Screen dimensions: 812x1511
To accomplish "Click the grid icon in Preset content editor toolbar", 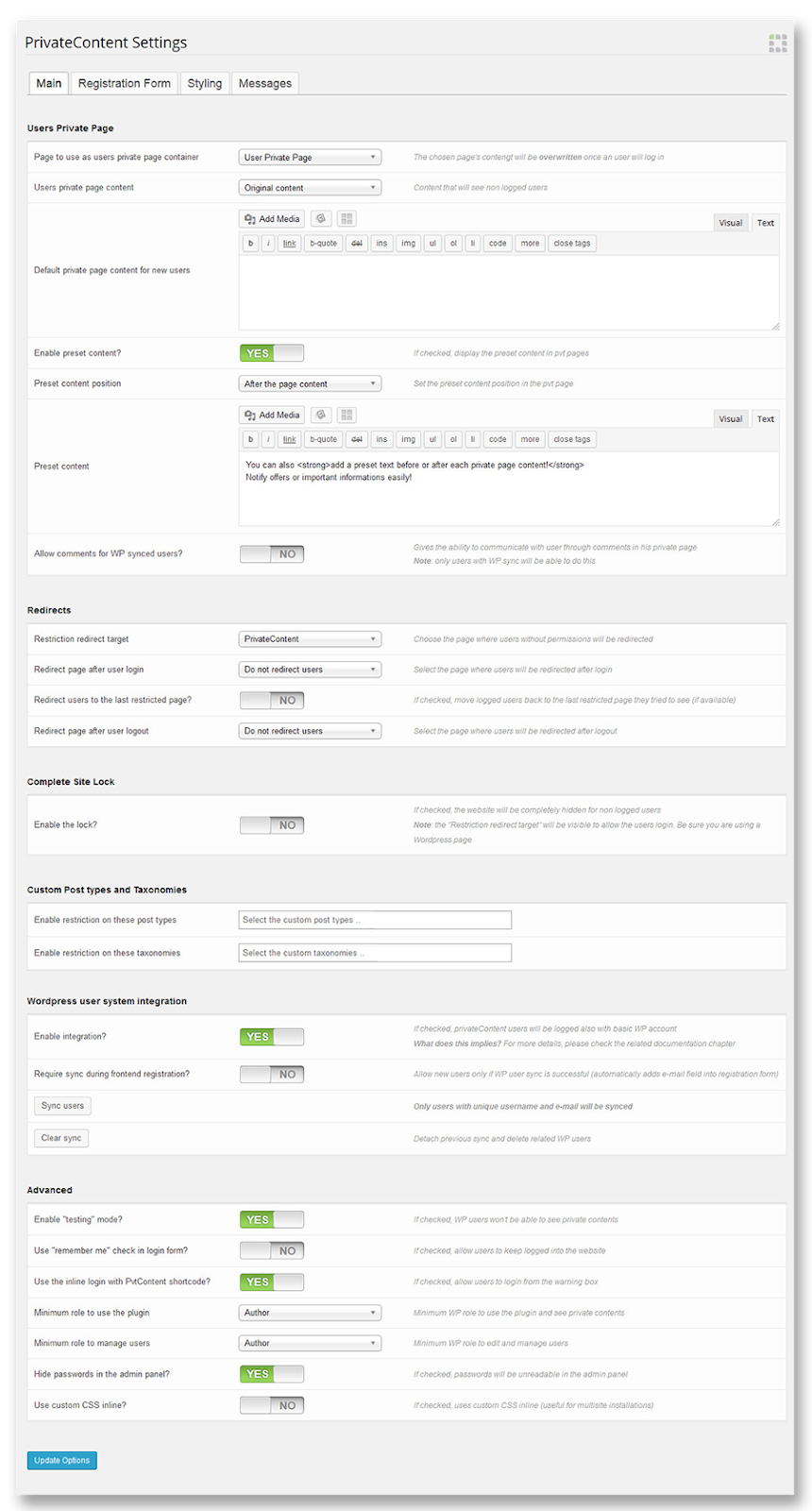I will (347, 415).
